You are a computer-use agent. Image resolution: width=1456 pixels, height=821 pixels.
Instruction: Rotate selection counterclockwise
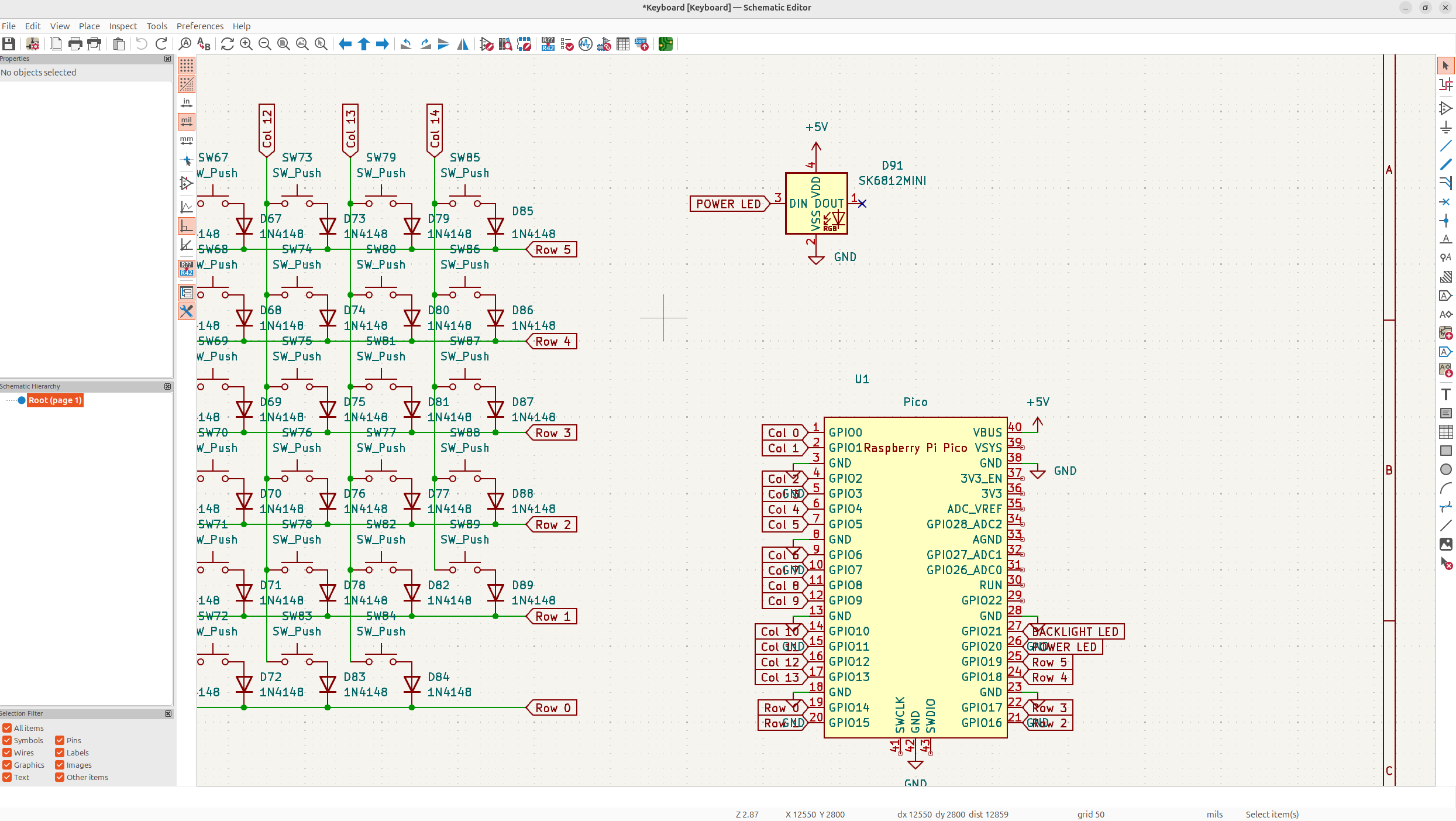click(x=406, y=44)
